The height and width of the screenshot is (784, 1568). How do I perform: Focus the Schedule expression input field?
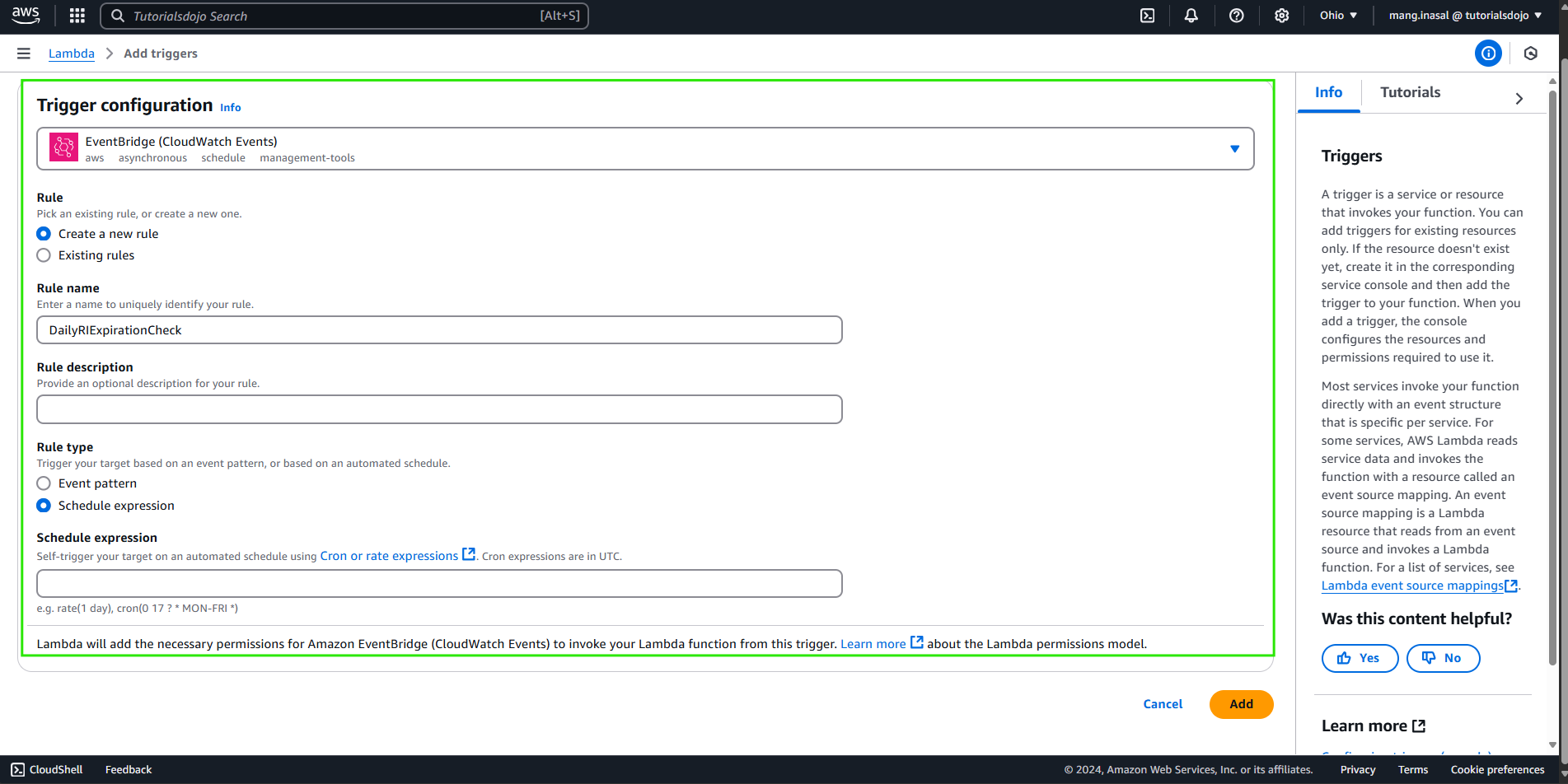(x=439, y=584)
